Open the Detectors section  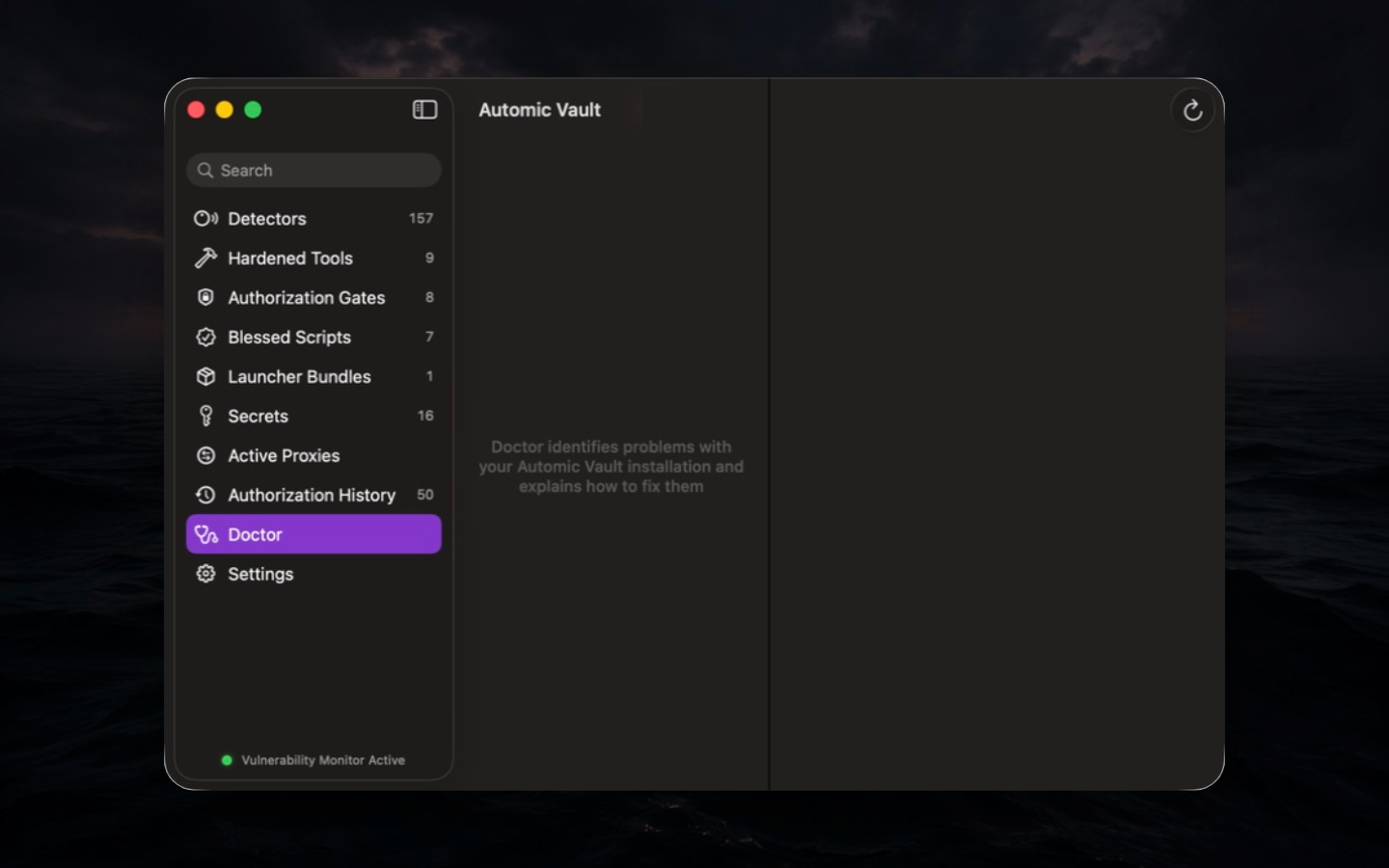(313, 219)
